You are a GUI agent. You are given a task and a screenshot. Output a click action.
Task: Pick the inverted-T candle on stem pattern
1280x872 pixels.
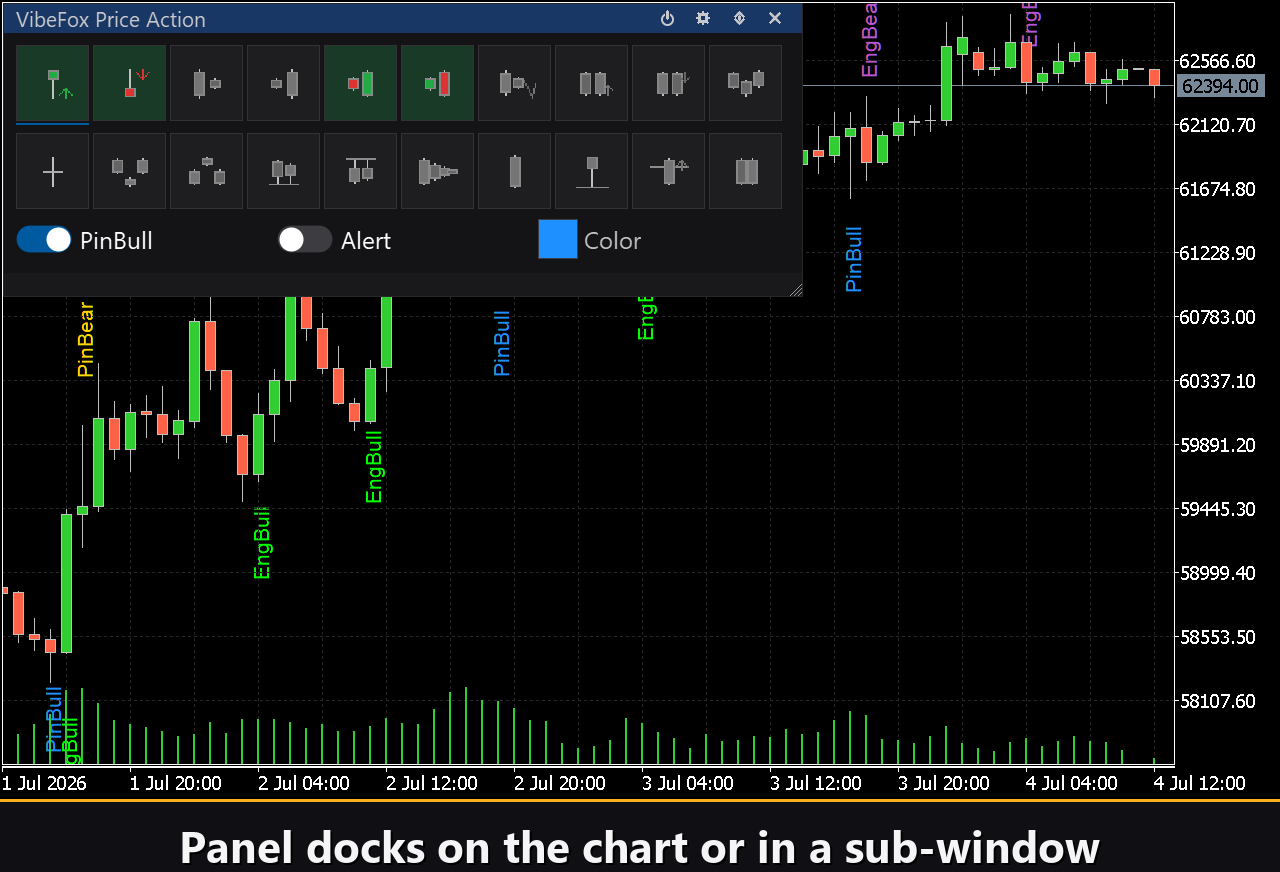tap(592, 171)
